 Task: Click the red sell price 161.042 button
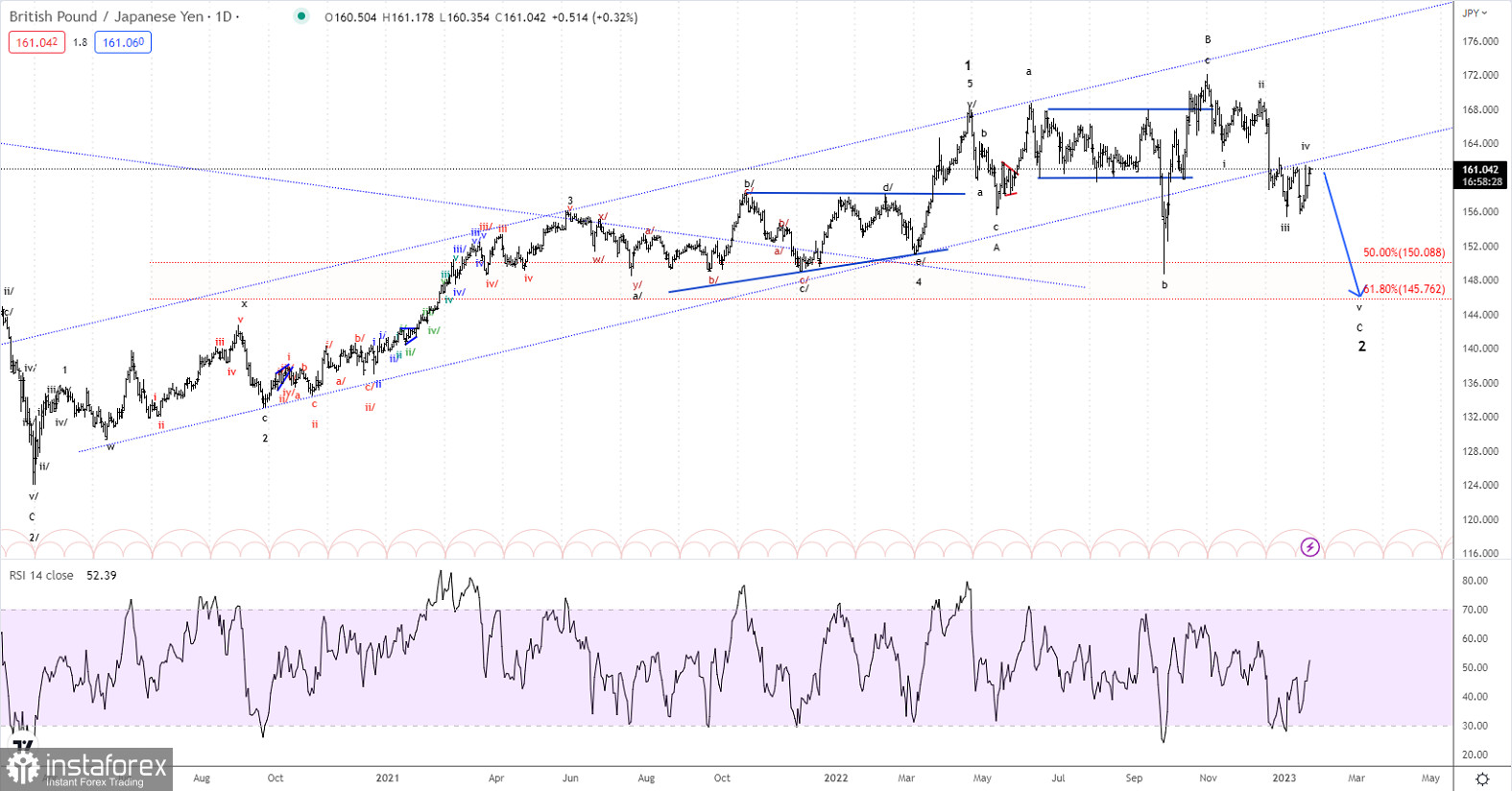[x=36, y=42]
